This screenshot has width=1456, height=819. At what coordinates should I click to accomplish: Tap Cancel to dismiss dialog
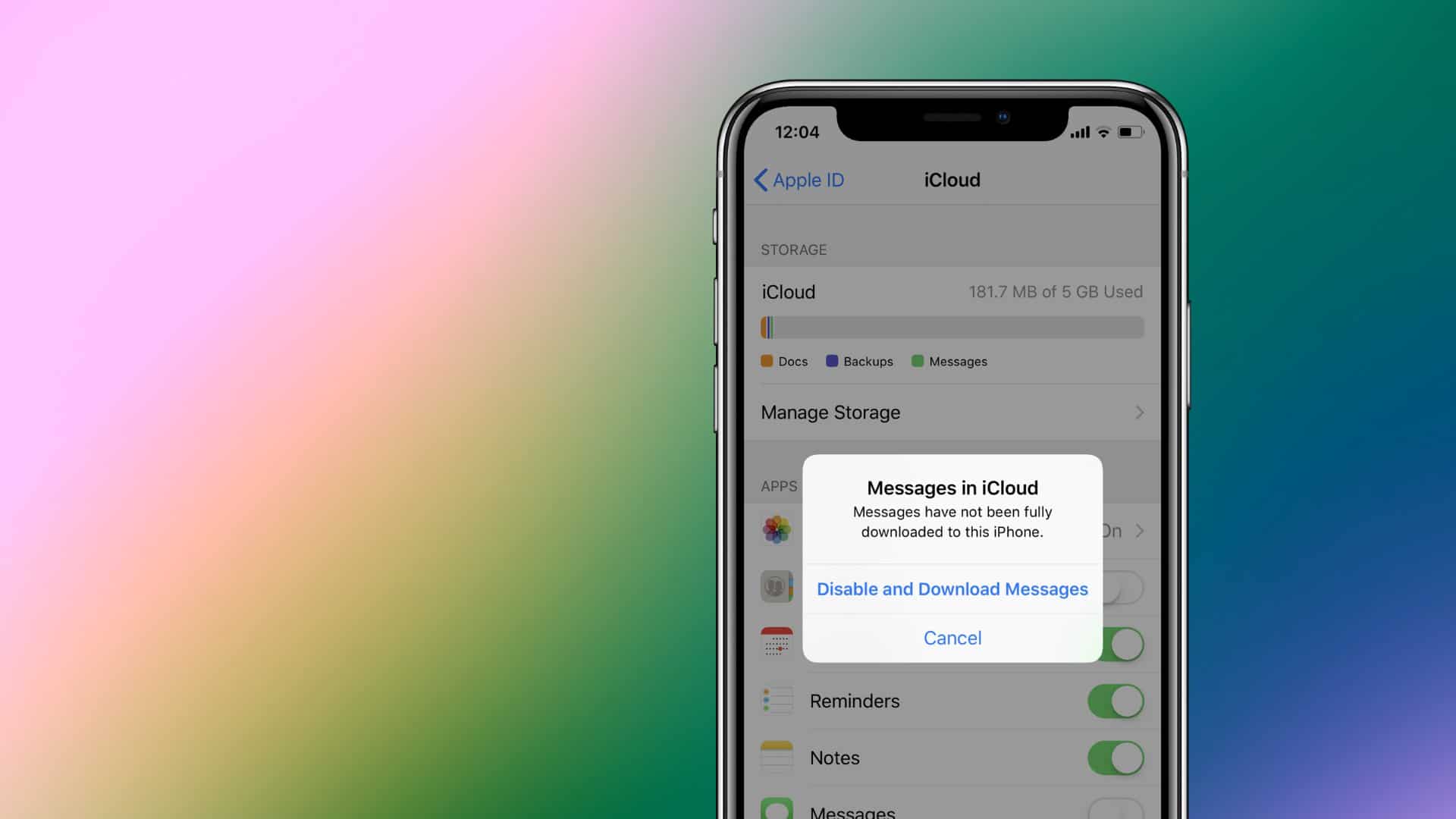(x=952, y=638)
